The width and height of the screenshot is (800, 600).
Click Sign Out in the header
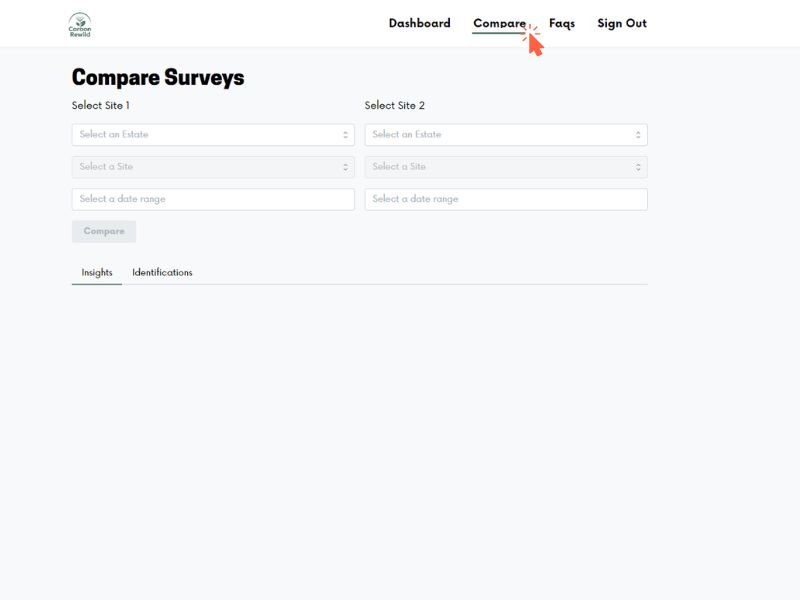coord(622,23)
